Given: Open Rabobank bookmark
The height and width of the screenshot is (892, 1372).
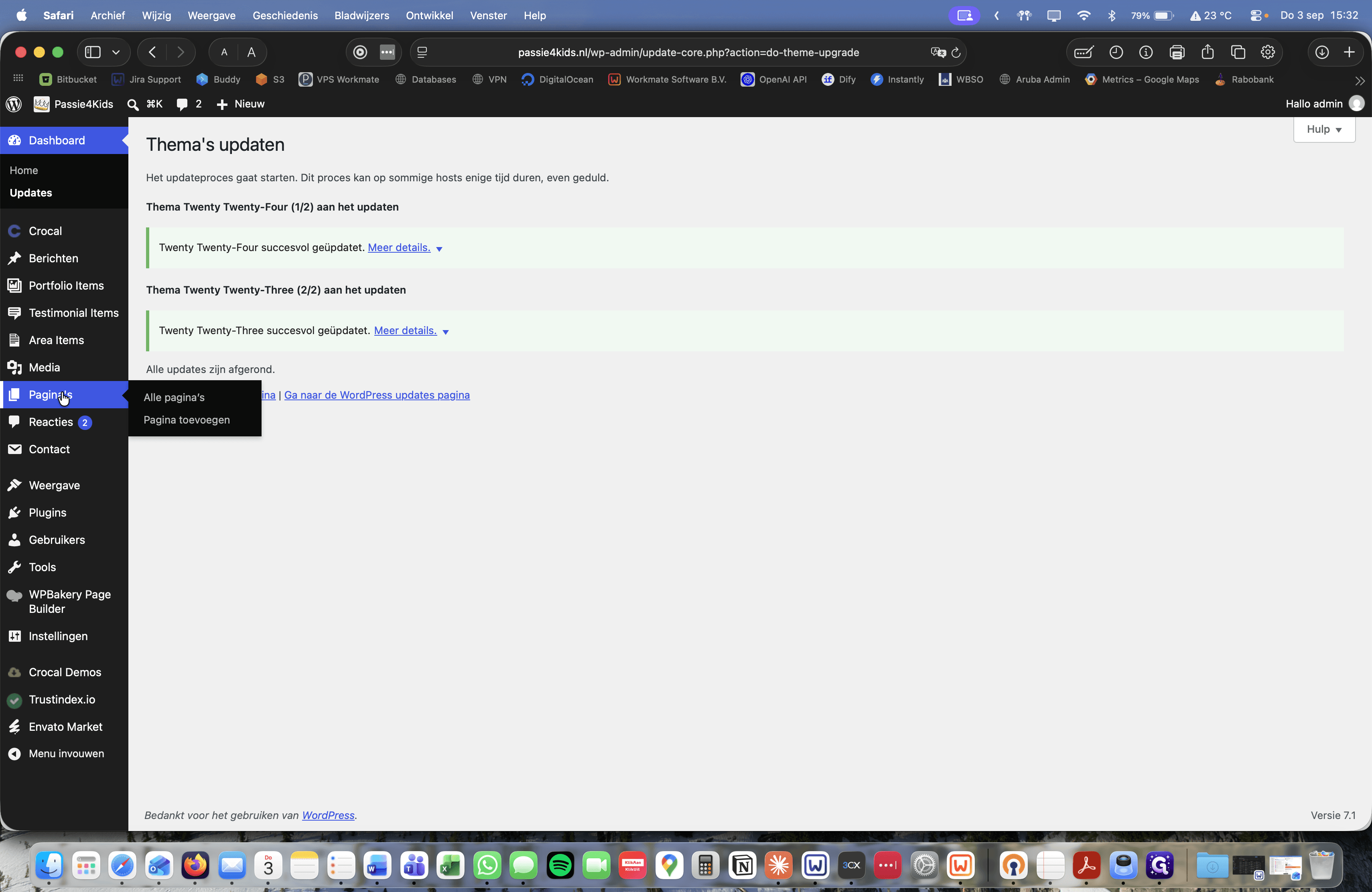Looking at the screenshot, I should pyautogui.click(x=1244, y=79).
